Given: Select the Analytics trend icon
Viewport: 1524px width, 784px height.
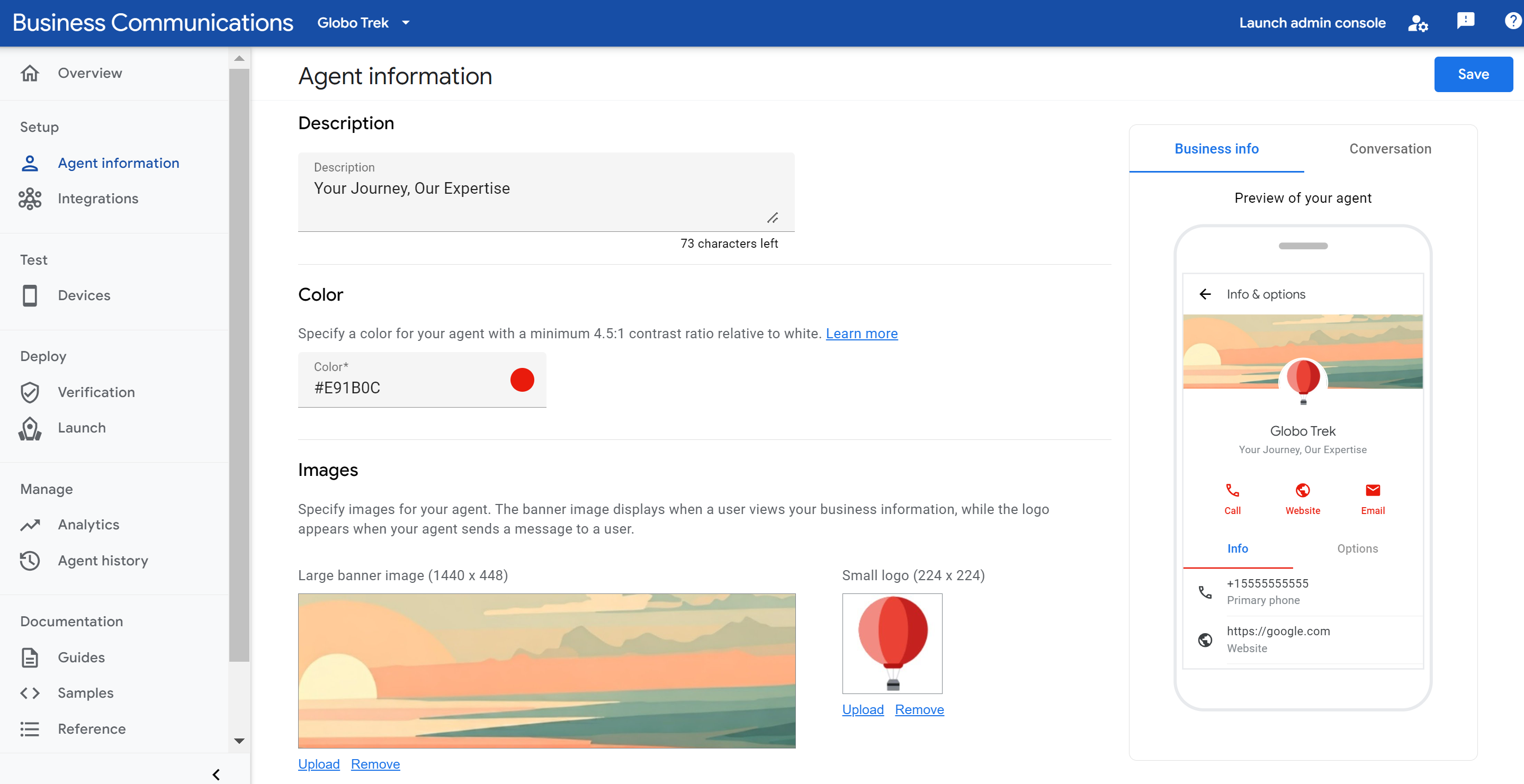Looking at the screenshot, I should point(30,524).
